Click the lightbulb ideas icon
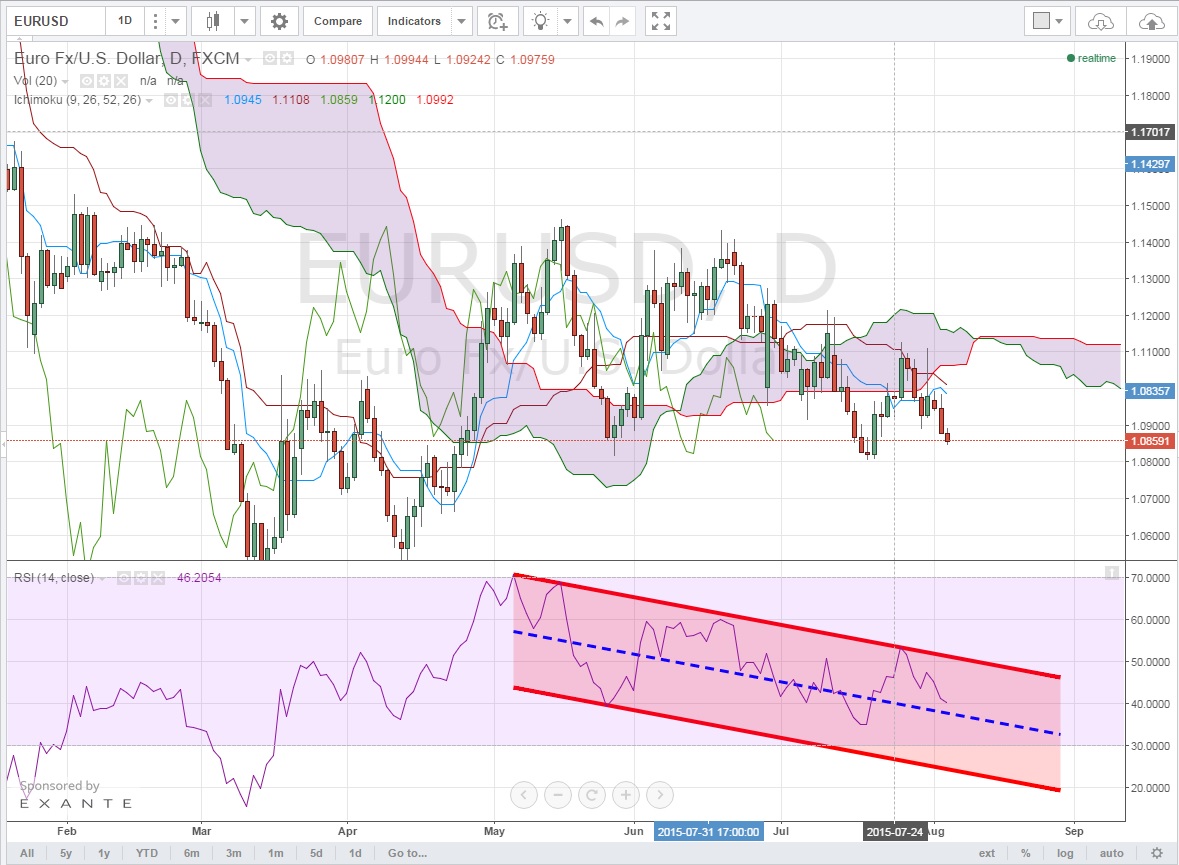Image resolution: width=1179 pixels, height=865 pixels. (541, 21)
